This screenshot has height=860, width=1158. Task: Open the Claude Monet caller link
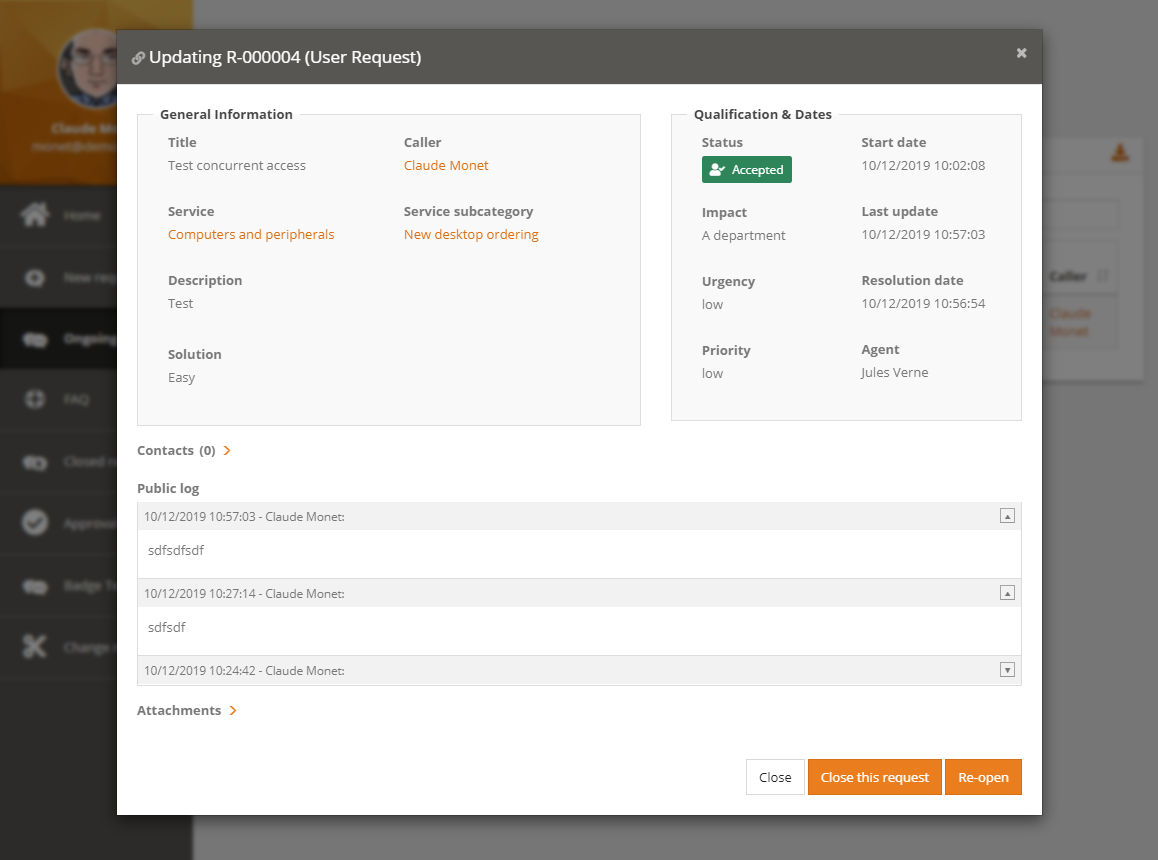[446, 165]
